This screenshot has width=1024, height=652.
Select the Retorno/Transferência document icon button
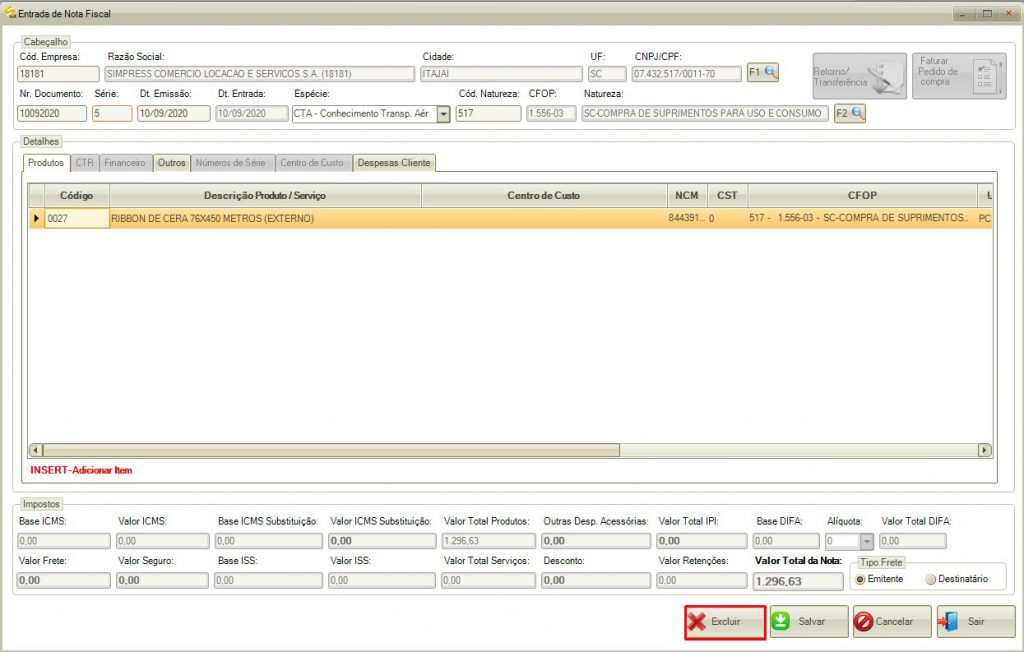(858, 74)
